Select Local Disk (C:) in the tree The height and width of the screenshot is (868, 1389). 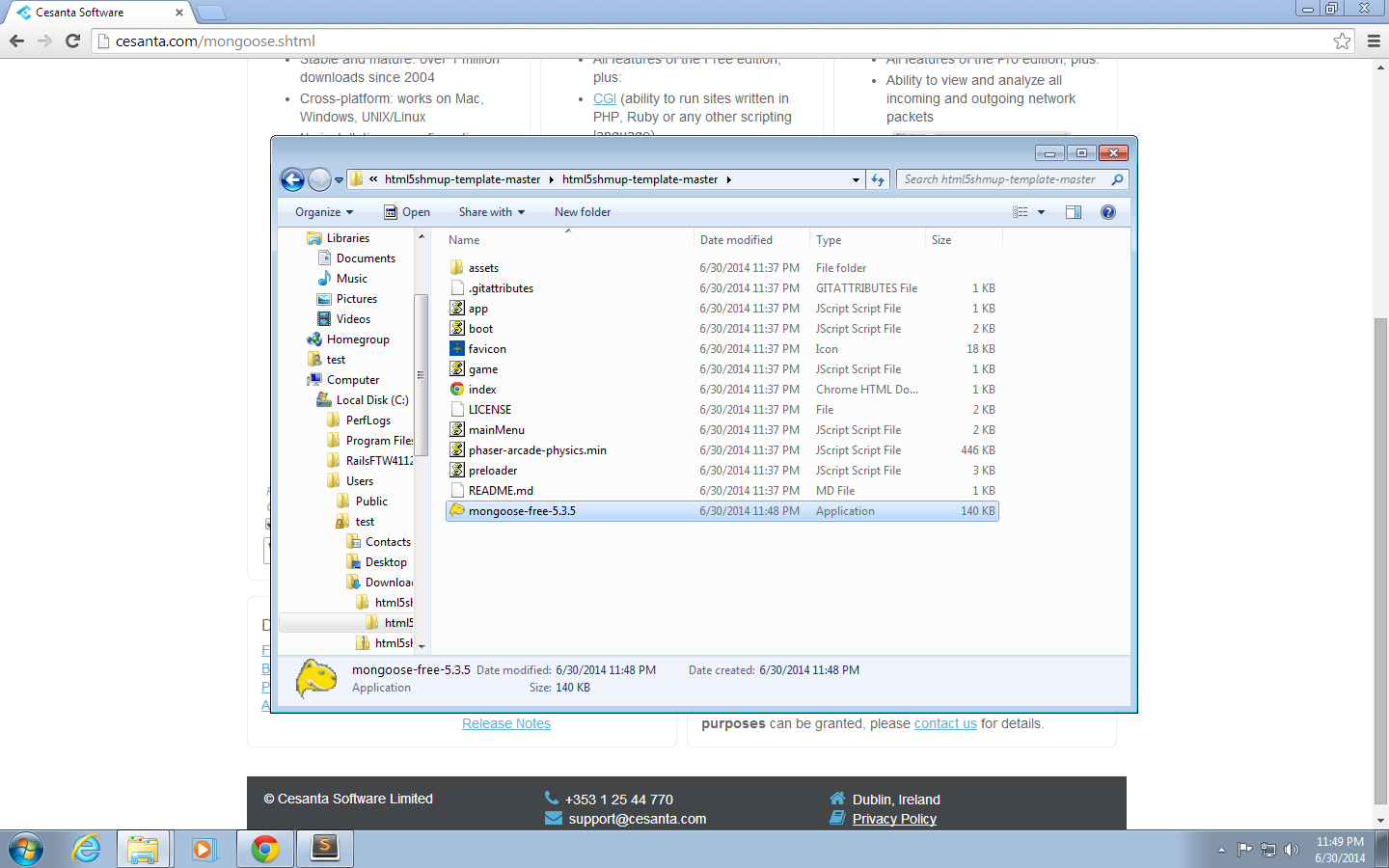pos(371,400)
